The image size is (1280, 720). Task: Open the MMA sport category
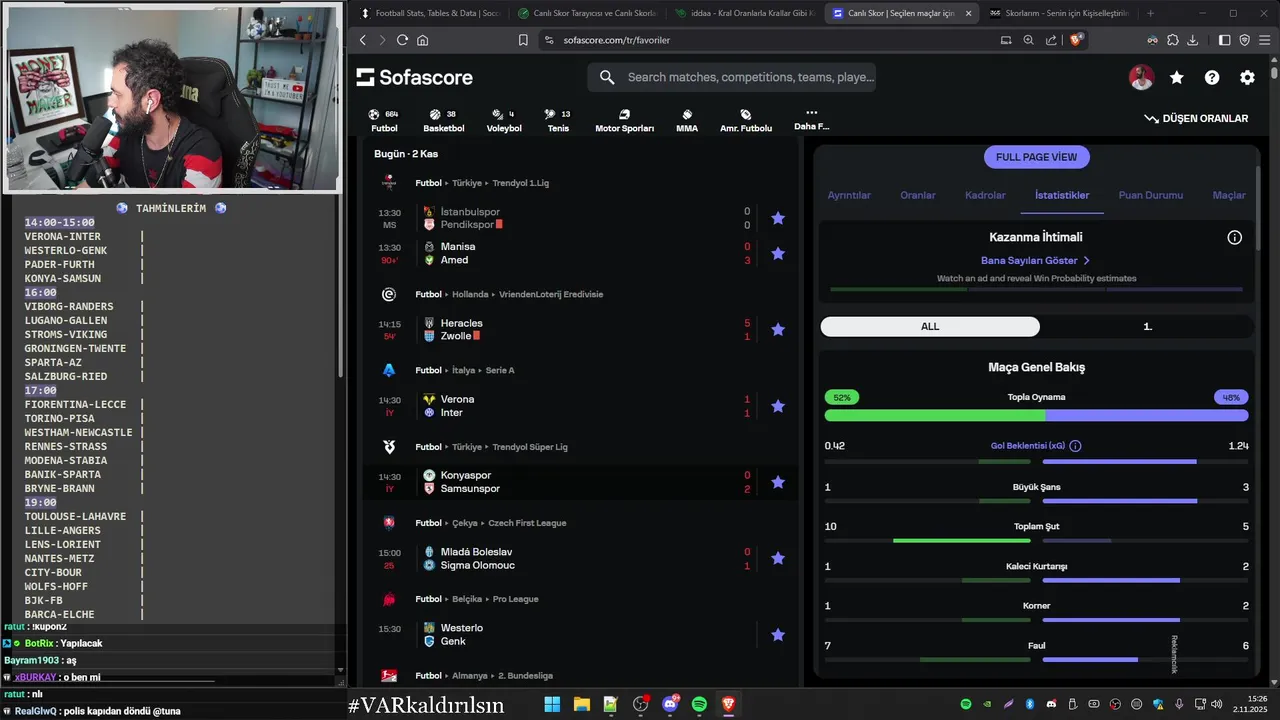687,121
